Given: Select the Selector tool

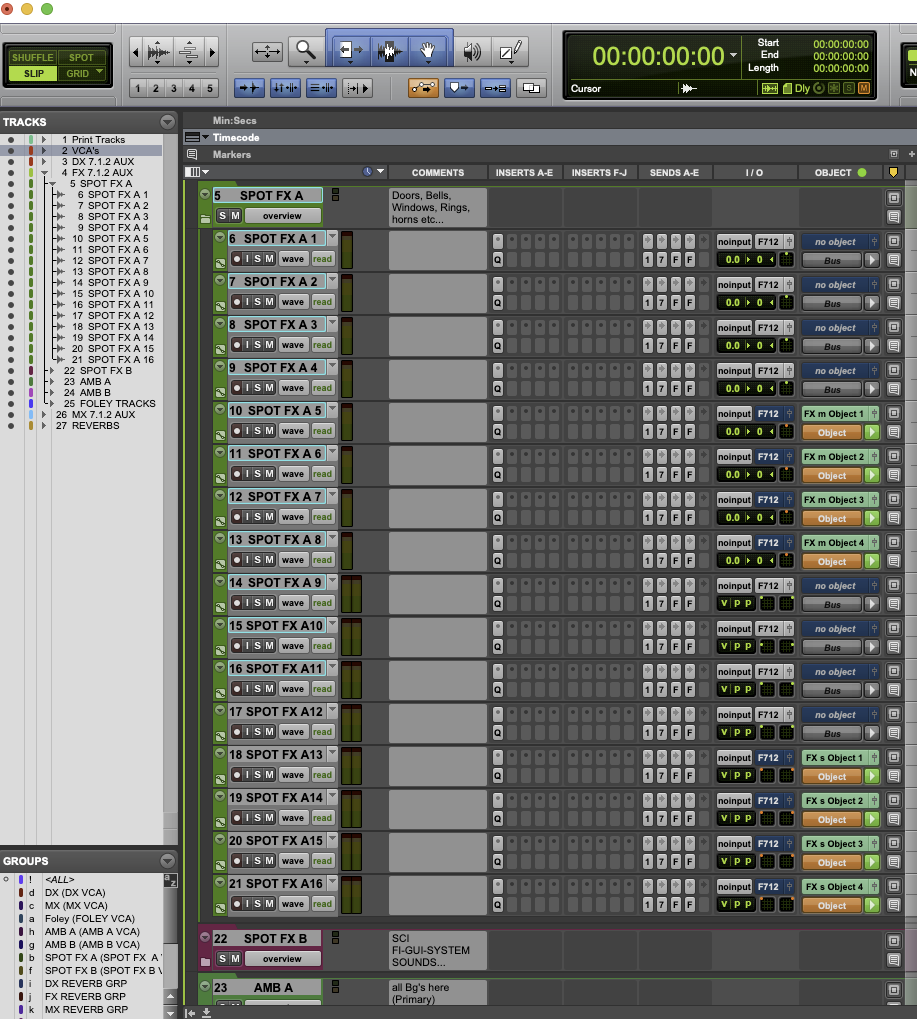Looking at the screenshot, I should (390, 50).
